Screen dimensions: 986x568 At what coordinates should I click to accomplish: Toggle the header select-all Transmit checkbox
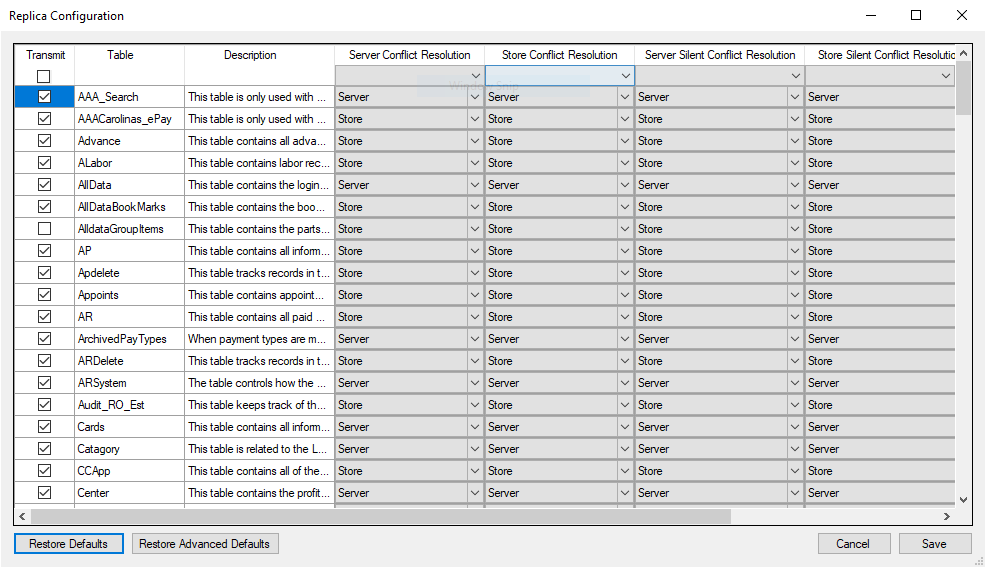click(x=43, y=76)
